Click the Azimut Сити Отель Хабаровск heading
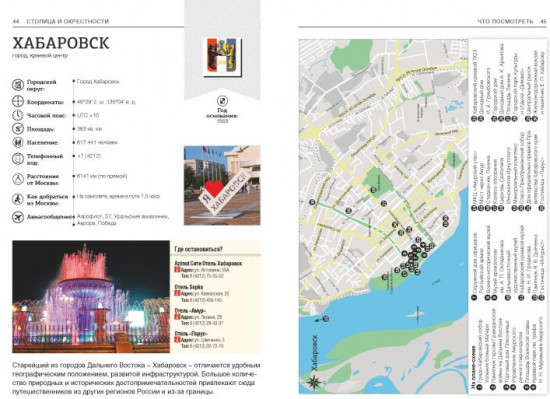This screenshot has height=399, width=550. pos(208,263)
